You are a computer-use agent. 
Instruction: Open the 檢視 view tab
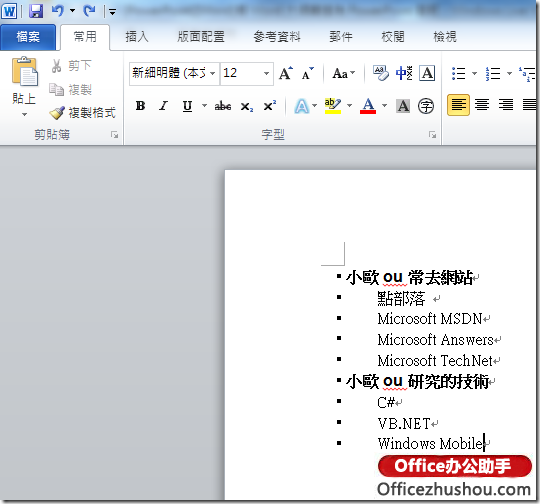(x=445, y=37)
